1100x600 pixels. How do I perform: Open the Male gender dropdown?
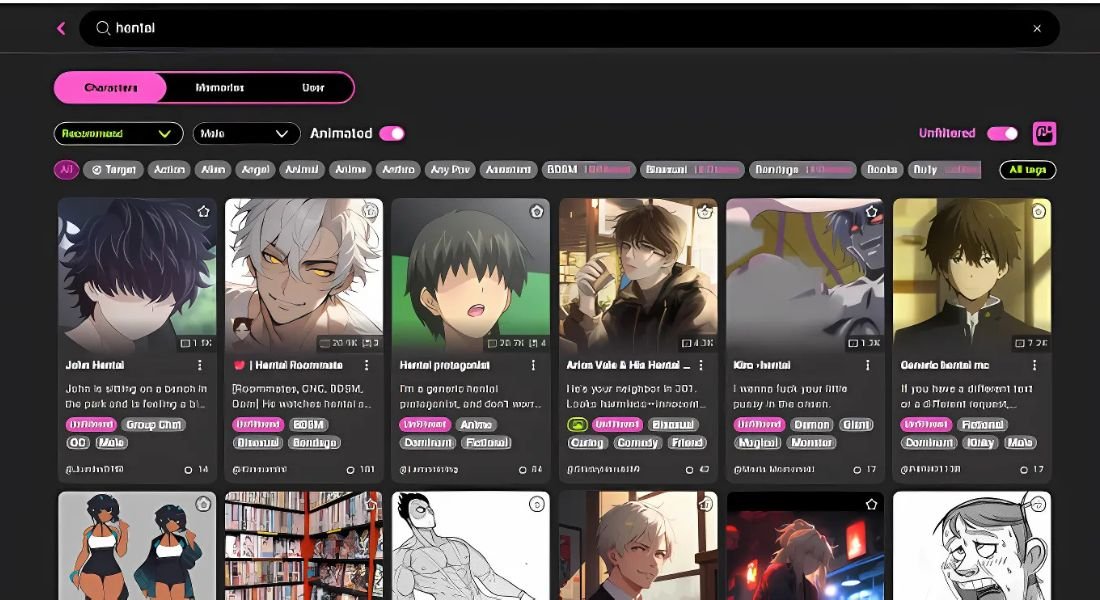tap(246, 133)
